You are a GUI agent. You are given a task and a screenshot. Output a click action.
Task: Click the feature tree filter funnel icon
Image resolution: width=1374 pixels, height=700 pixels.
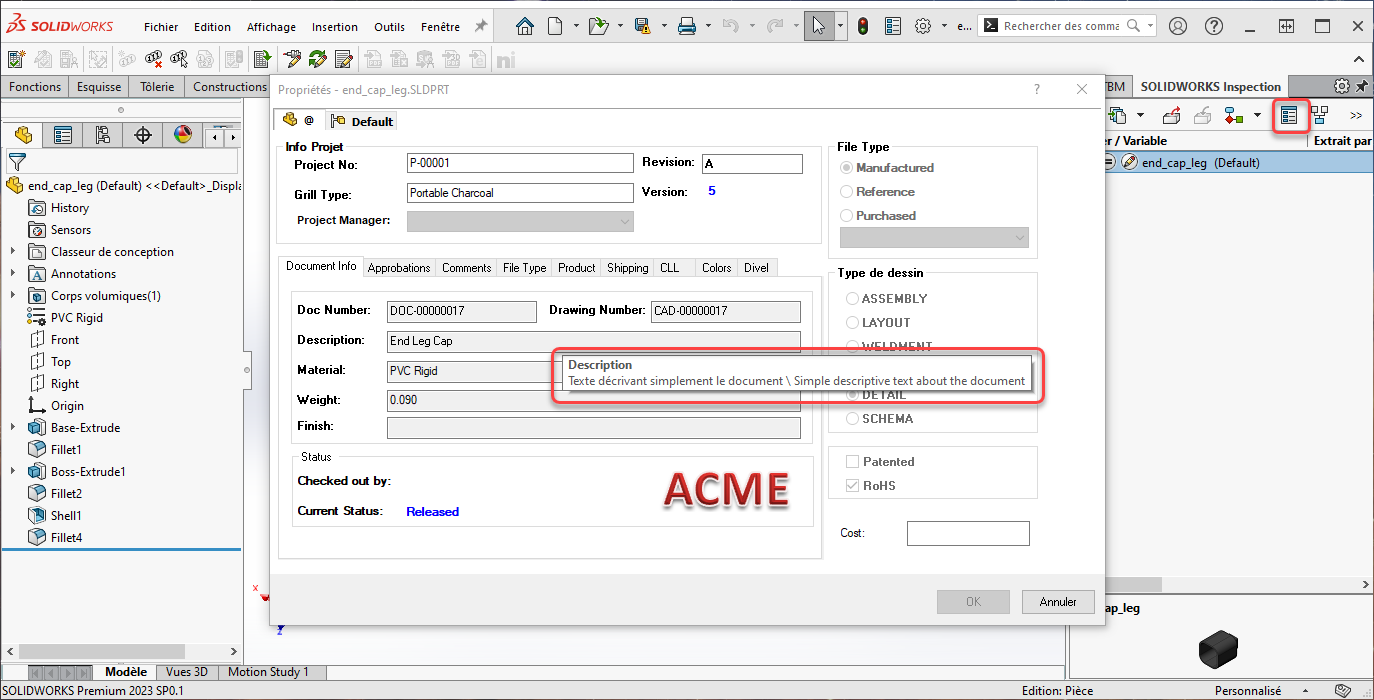pyautogui.click(x=17, y=161)
